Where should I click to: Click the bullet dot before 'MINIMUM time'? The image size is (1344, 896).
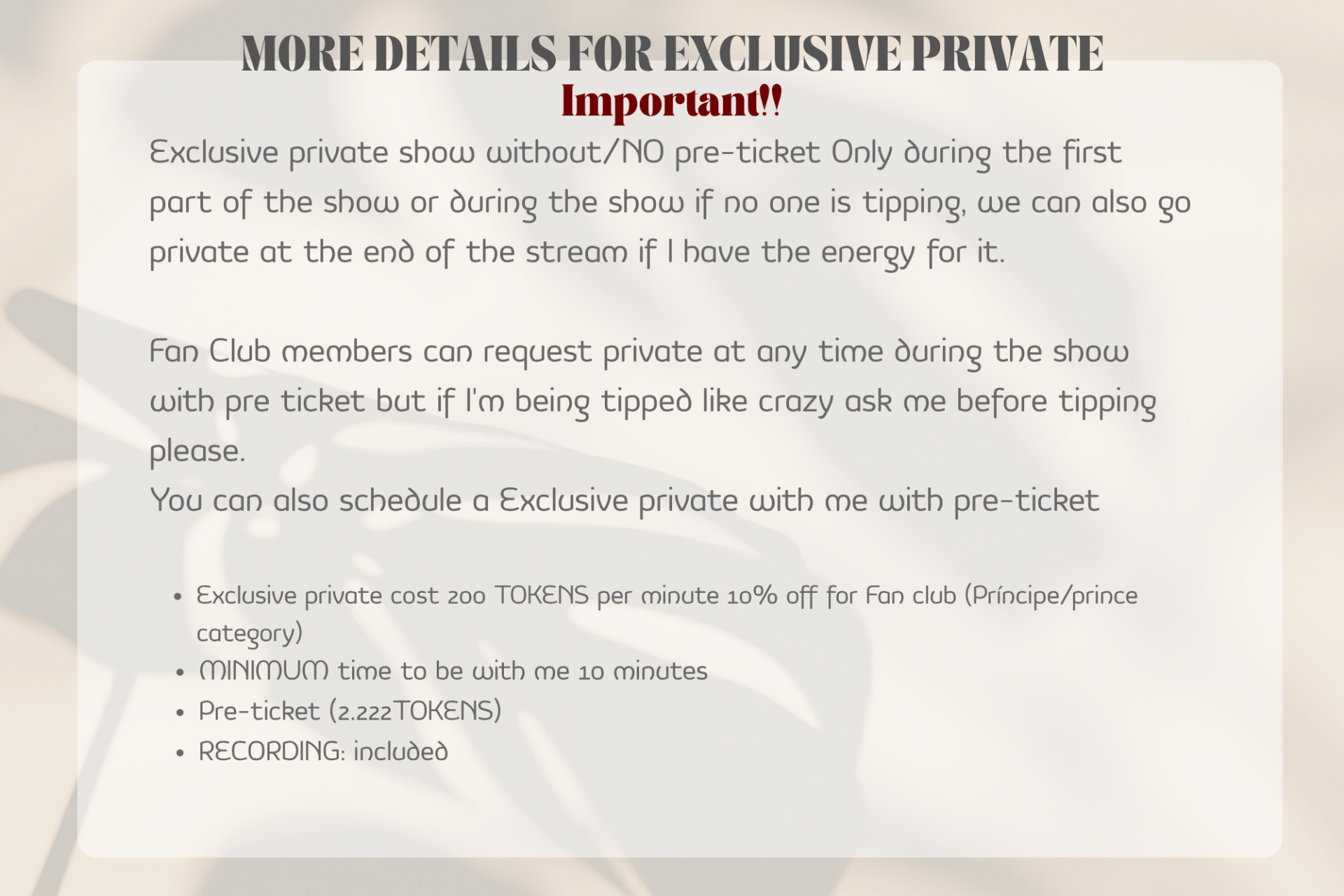180,673
